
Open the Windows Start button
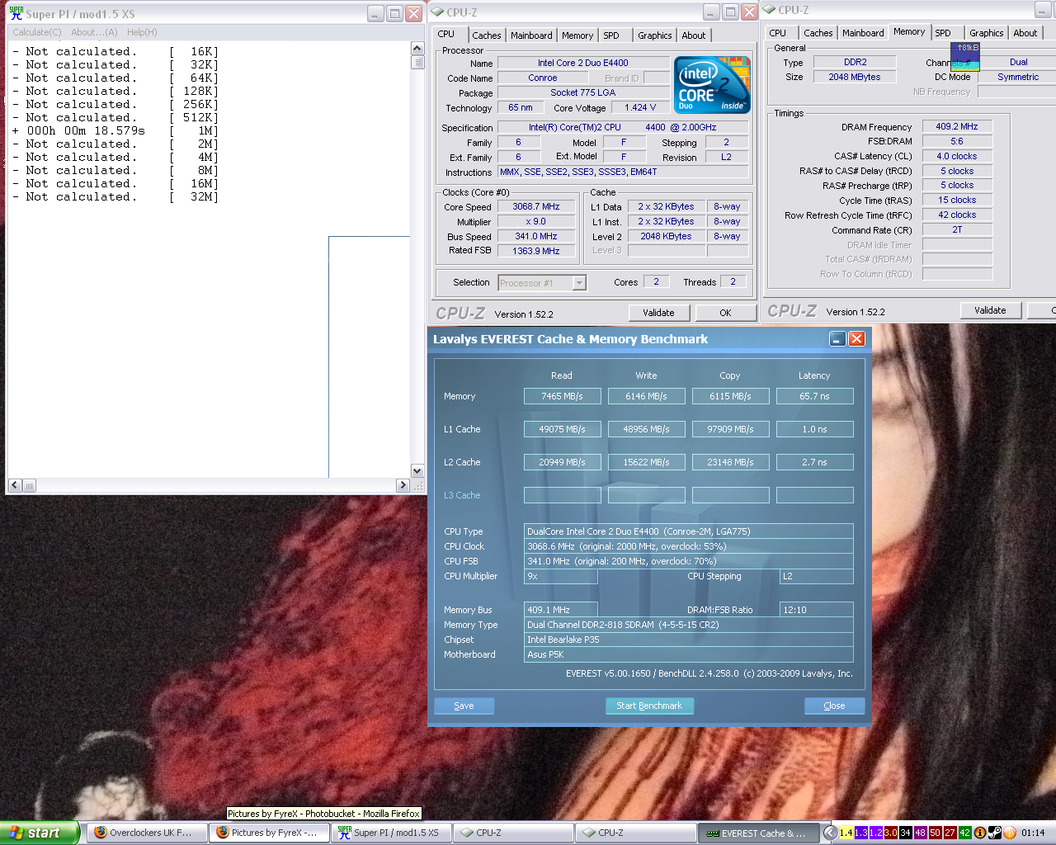click(40, 833)
